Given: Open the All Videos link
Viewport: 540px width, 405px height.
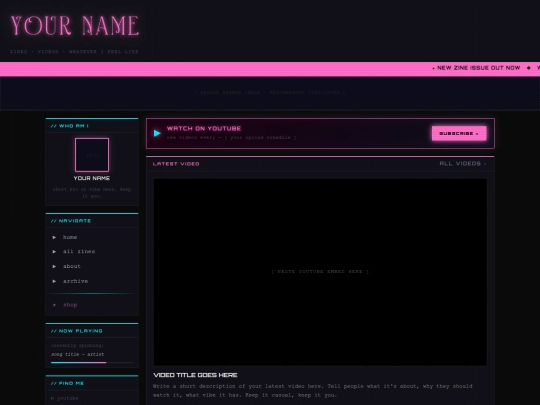Looking at the screenshot, I should (463, 164).
